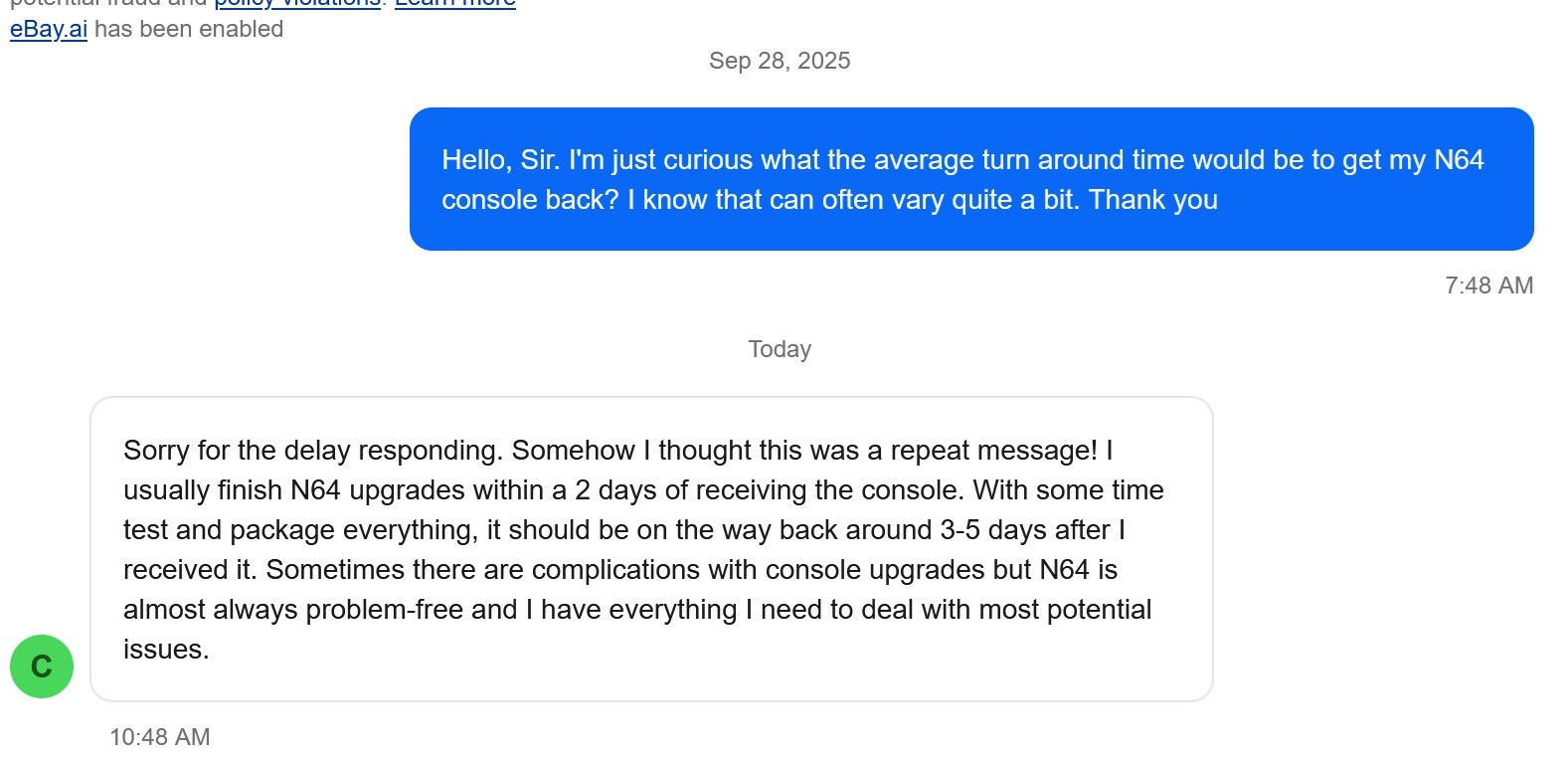
Task: Click "Hello, Sir." in the sent message
Action: 501,160
